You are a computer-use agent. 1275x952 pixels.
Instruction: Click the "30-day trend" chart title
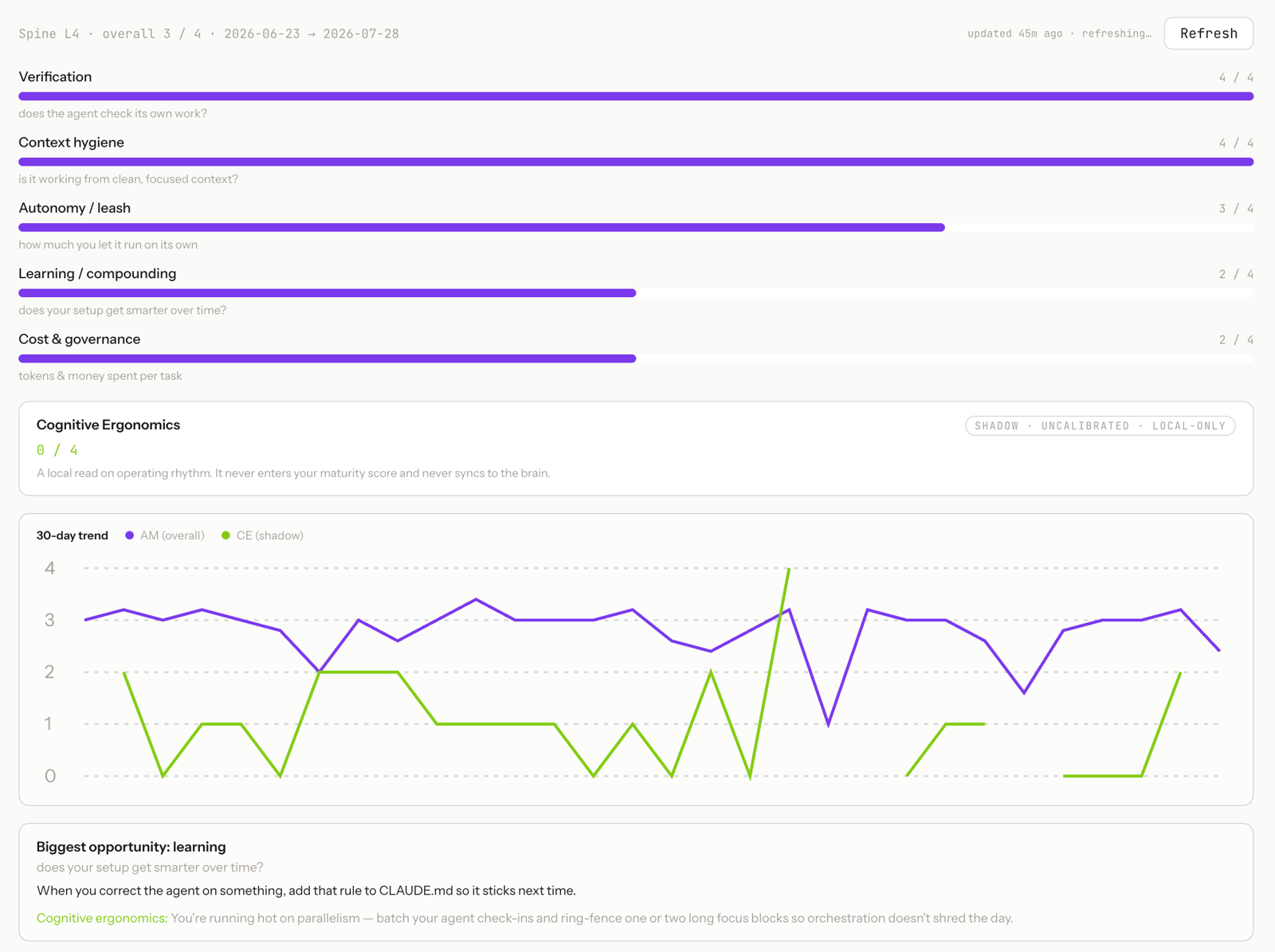pyautogui.click(x=72, y=535)
